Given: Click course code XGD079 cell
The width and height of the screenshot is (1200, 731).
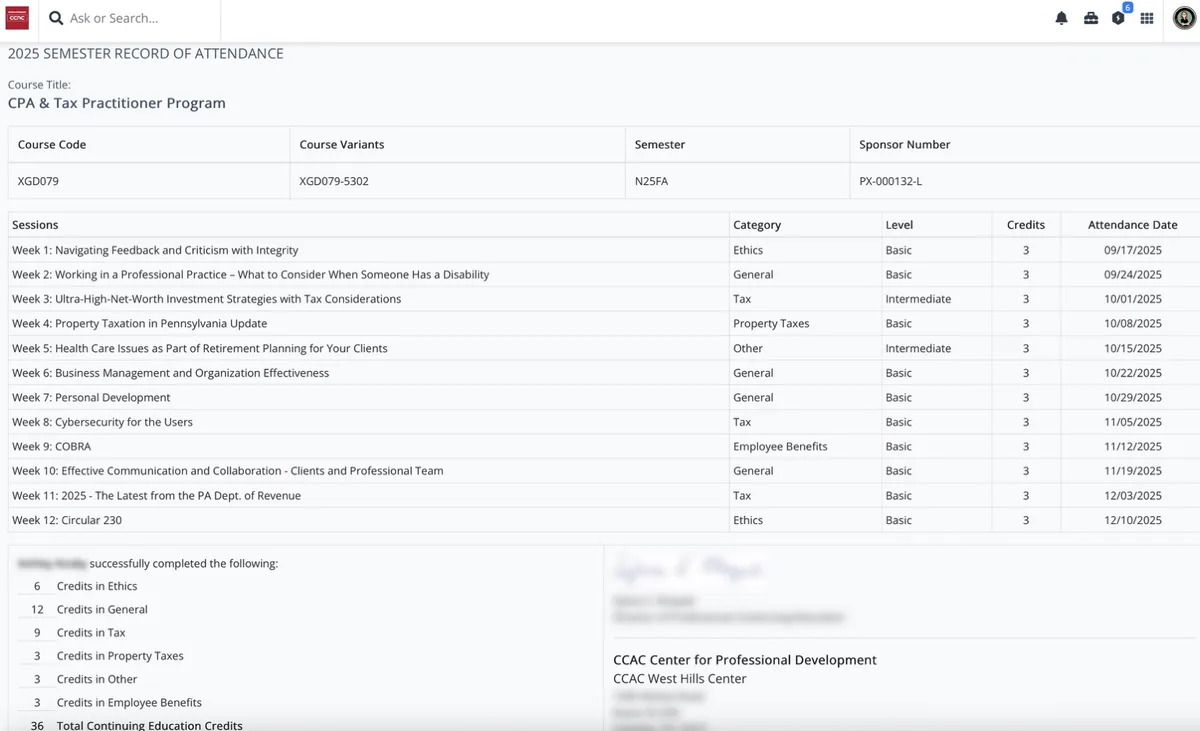Looking at the screenshot, I should pyautogui.click(x=39, y=182).
